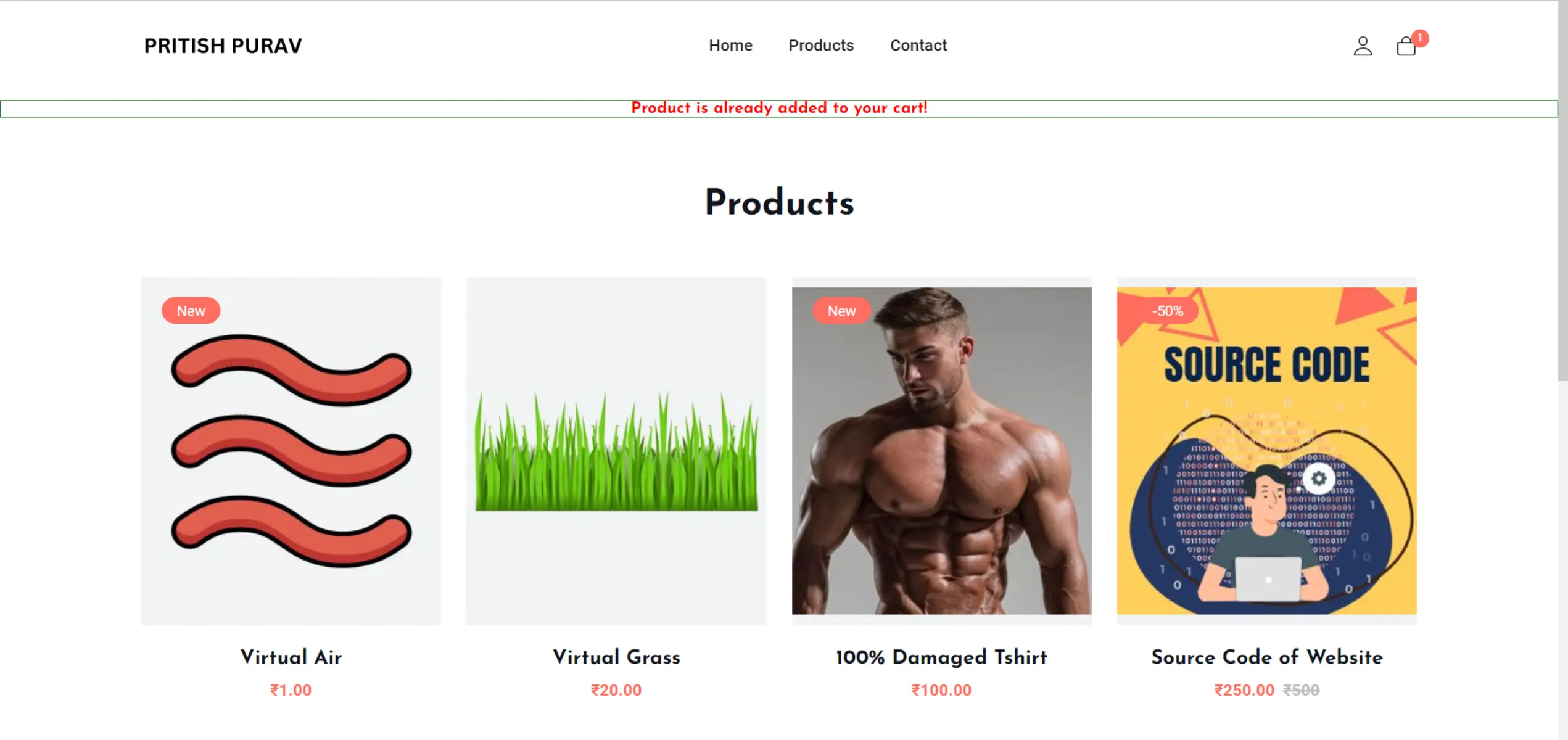
Task: Click the already-added-to-cart notification message
Action: 779,109
